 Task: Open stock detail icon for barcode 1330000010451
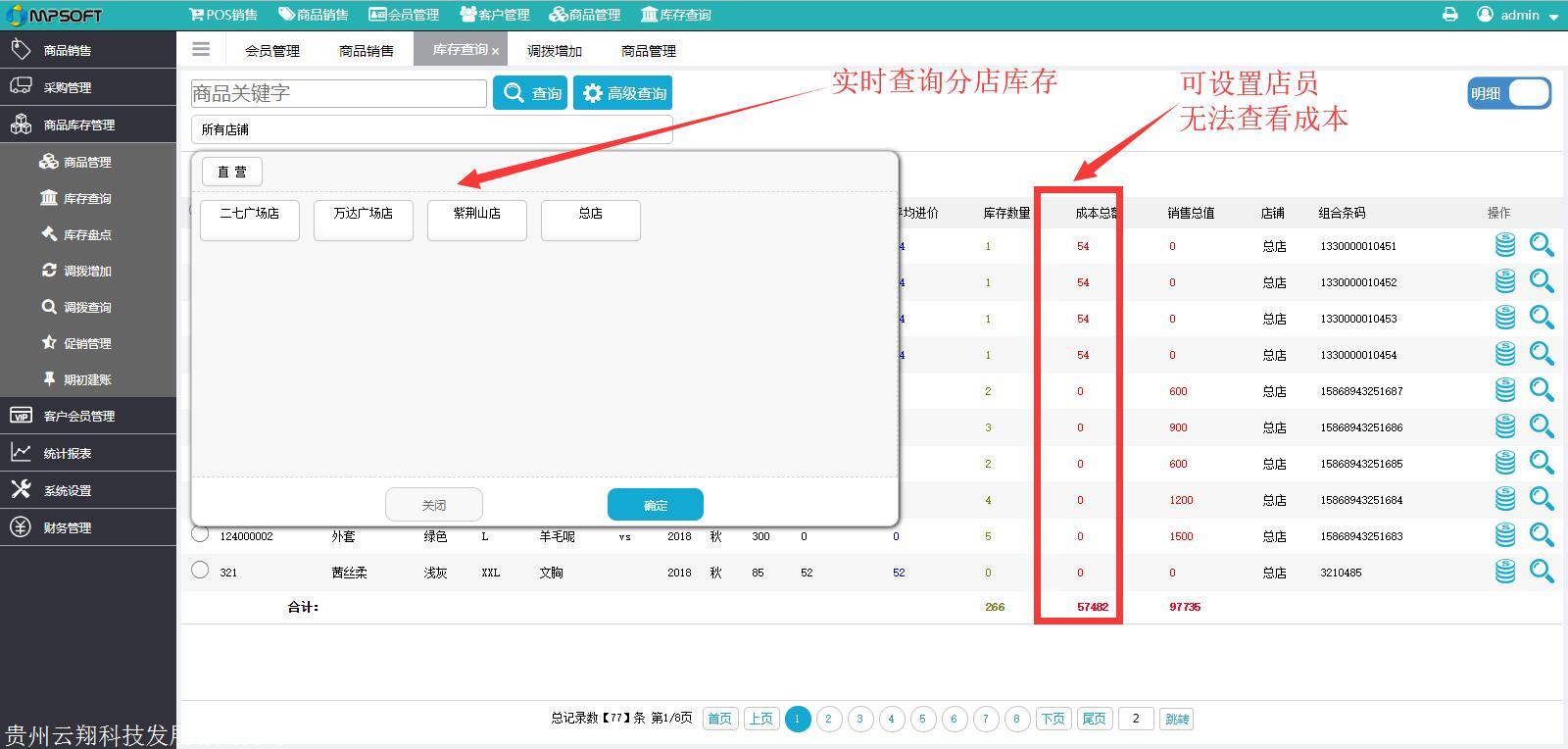tap(1505, 245)
